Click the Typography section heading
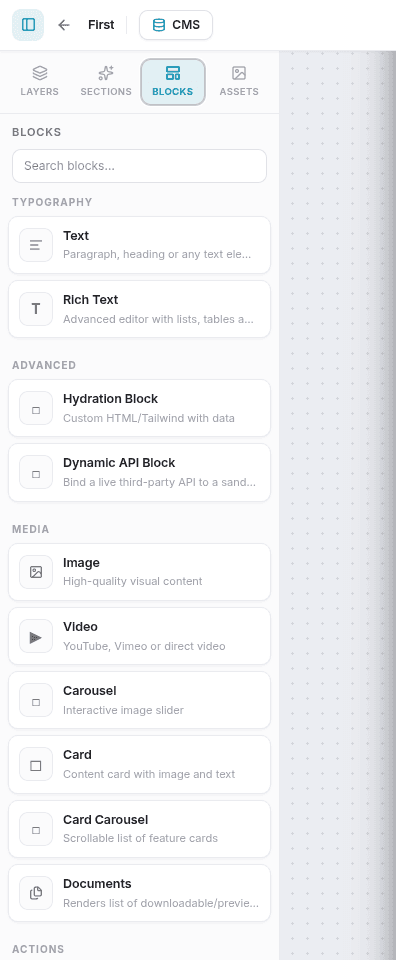The height and width of the screenshot is (960, 396). (x=52, y=202)
